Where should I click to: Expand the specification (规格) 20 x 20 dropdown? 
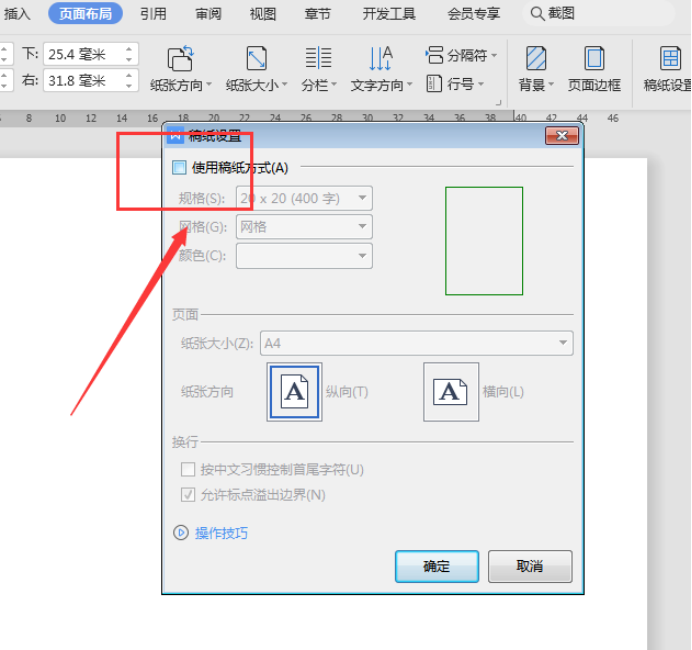point(304,198)
